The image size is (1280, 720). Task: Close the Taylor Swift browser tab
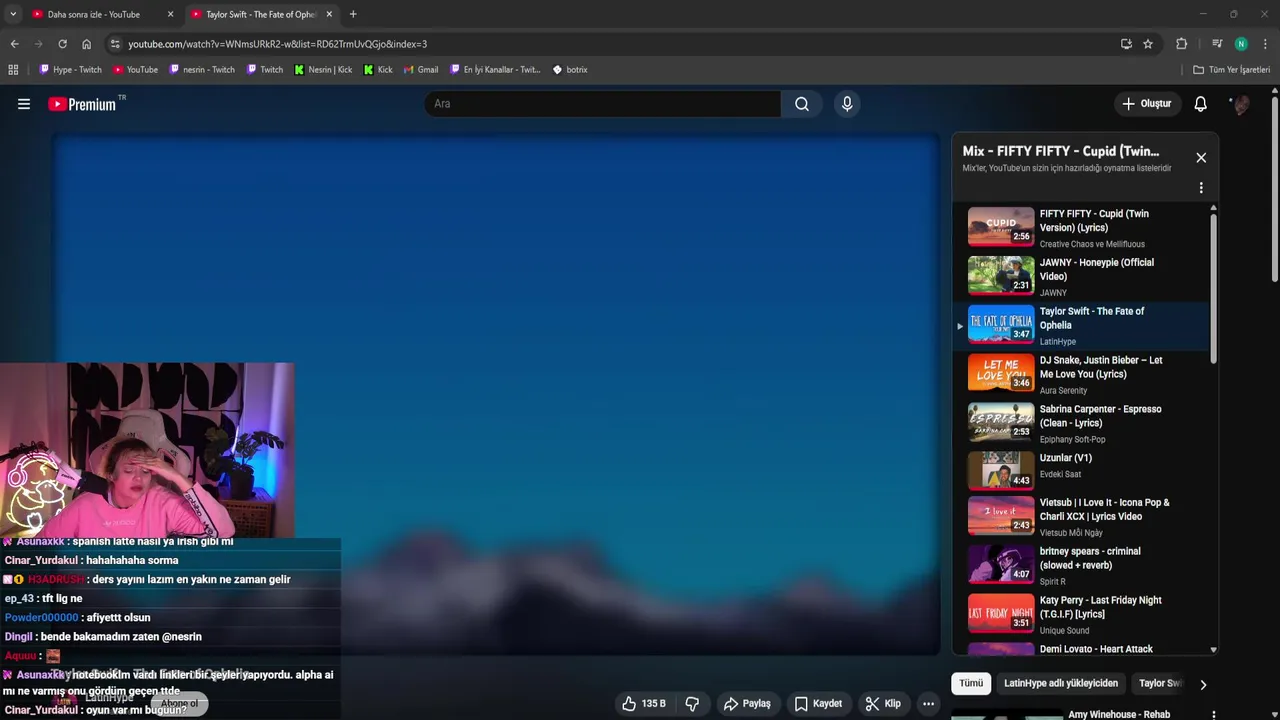coord(329,14)
